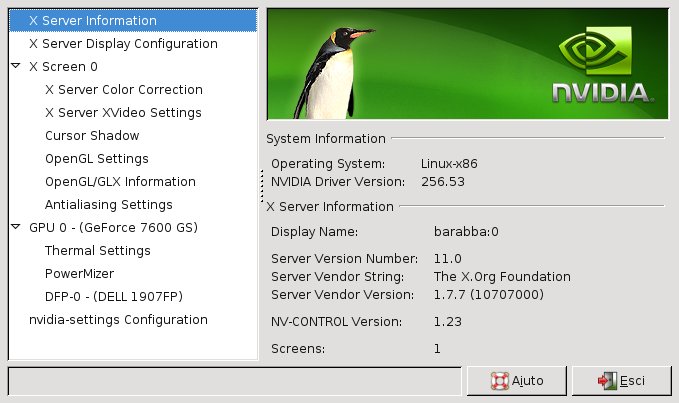Click the Linux-x86 operating system value

(449, 164)
